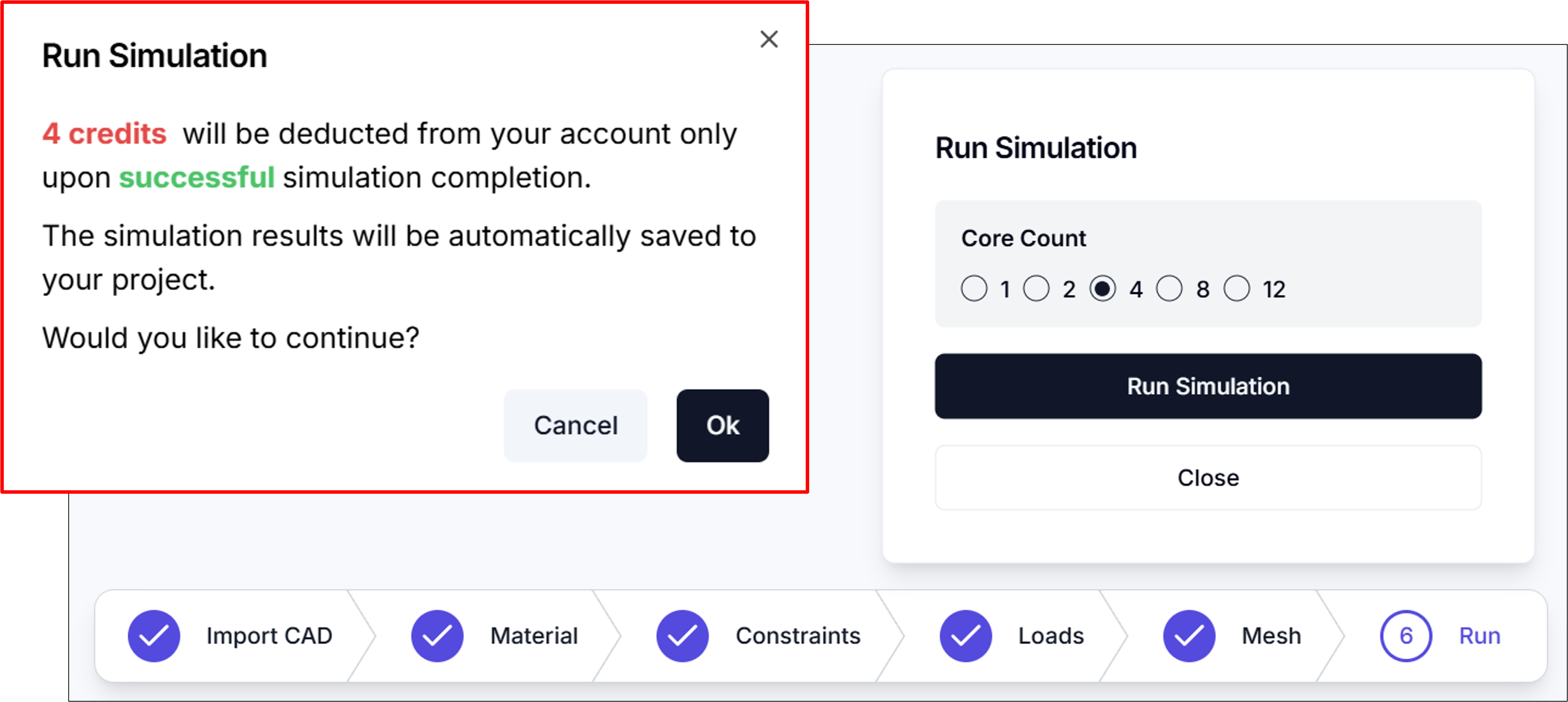Select core count 2 radio button
The width and height of the screenshot is (1568, 702).
[1036, 288]
